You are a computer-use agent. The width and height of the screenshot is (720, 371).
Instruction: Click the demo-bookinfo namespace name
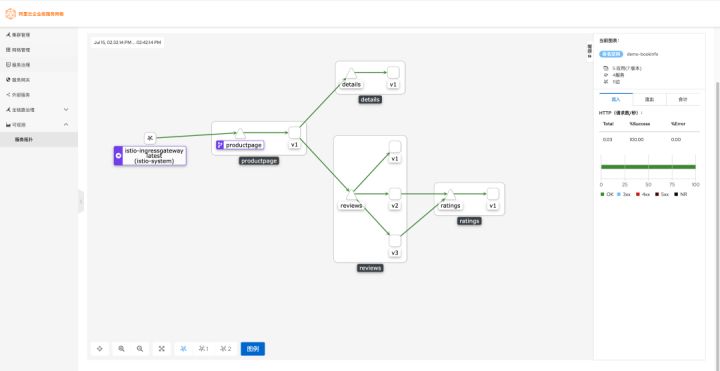(642, 54)
